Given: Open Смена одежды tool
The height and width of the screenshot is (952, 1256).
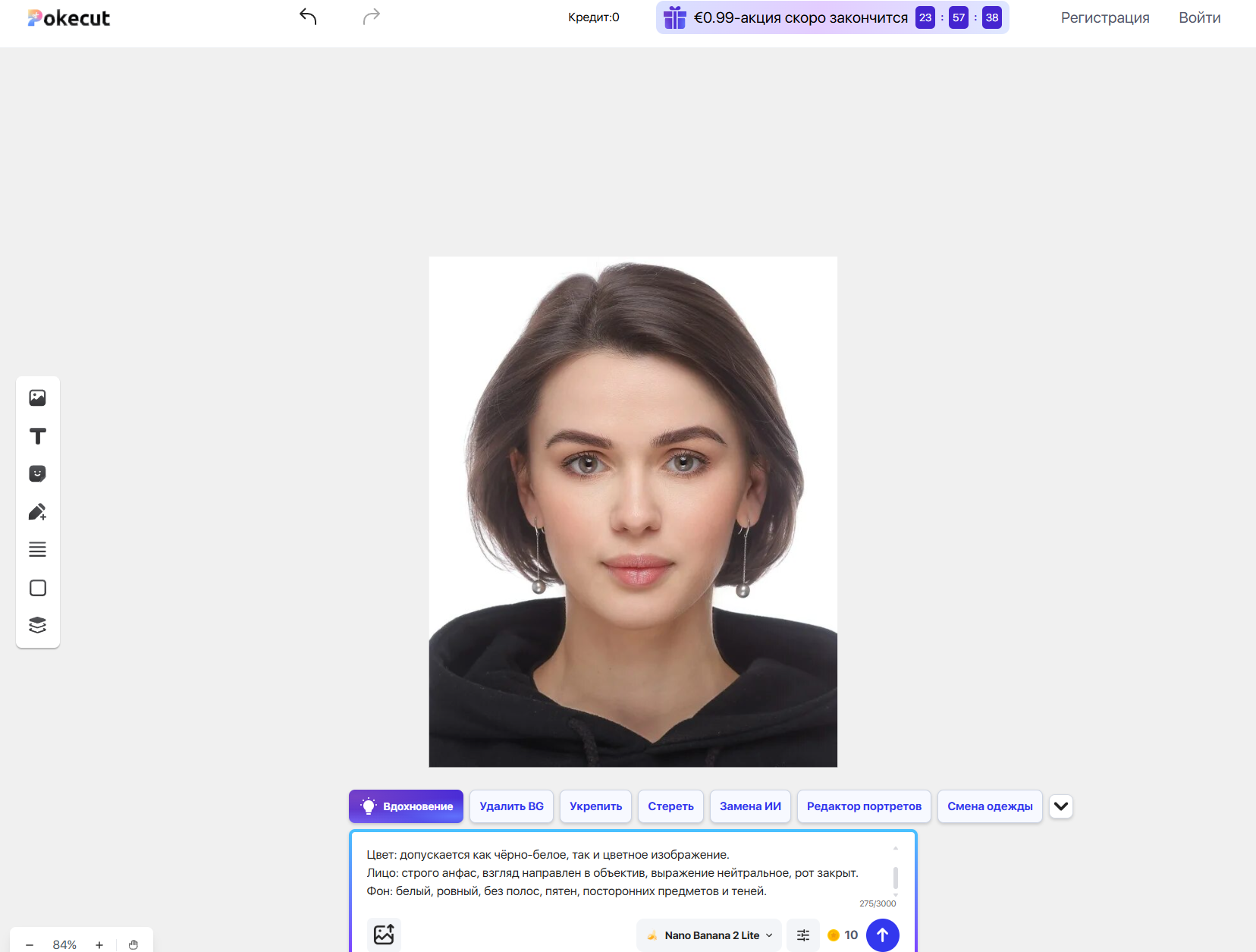Looking at the screenshot, I should (990, 806).
